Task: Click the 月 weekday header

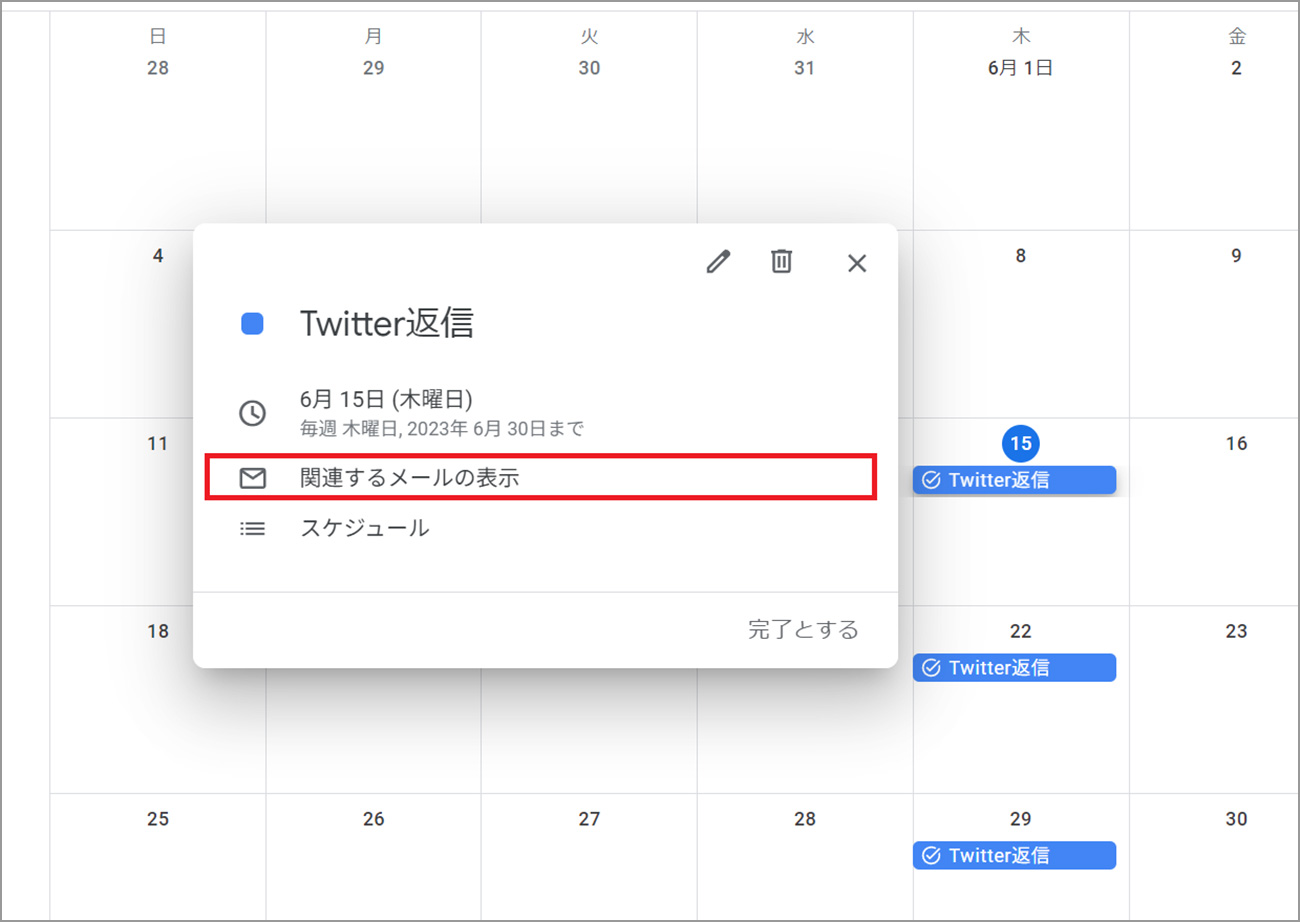Action: click(x=373, y=37)
